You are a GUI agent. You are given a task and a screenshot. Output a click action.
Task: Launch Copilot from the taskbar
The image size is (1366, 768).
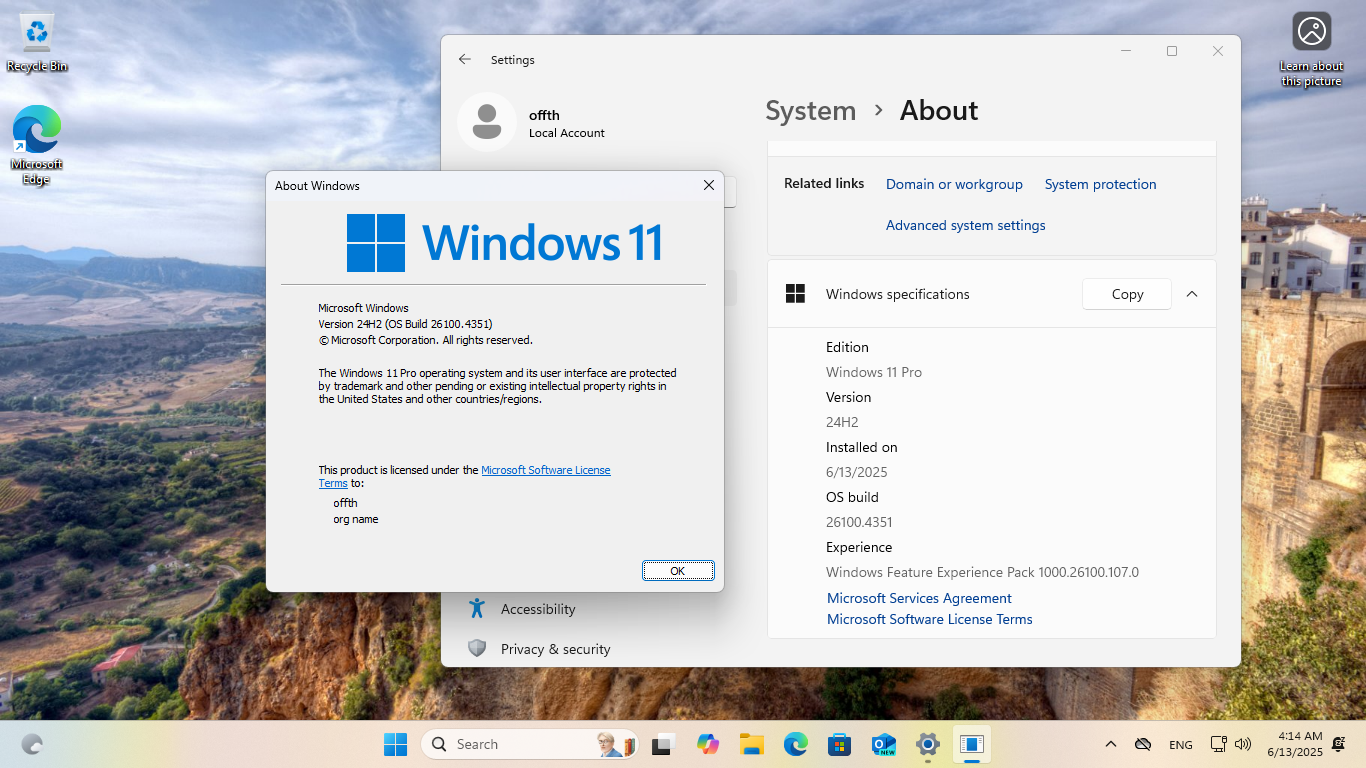[x=708, y=744]
